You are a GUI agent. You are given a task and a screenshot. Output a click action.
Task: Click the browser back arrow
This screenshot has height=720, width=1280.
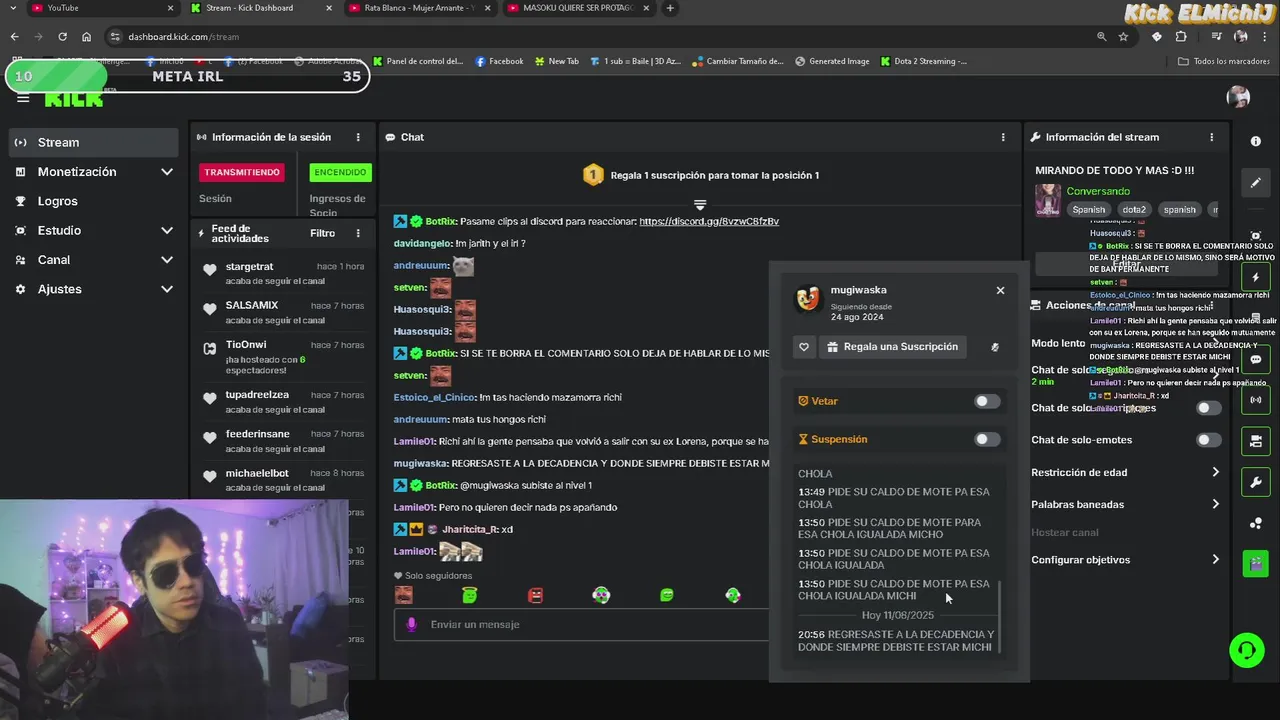[x=15, y=36]
